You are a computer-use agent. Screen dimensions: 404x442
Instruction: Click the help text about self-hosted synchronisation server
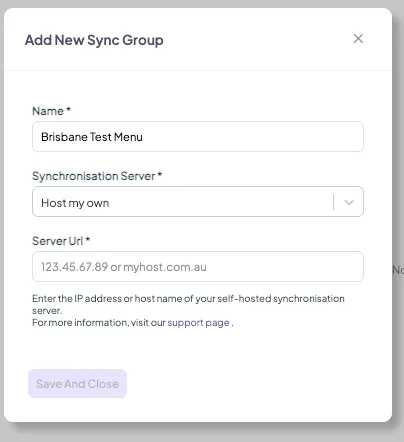[x=188, y=304]
